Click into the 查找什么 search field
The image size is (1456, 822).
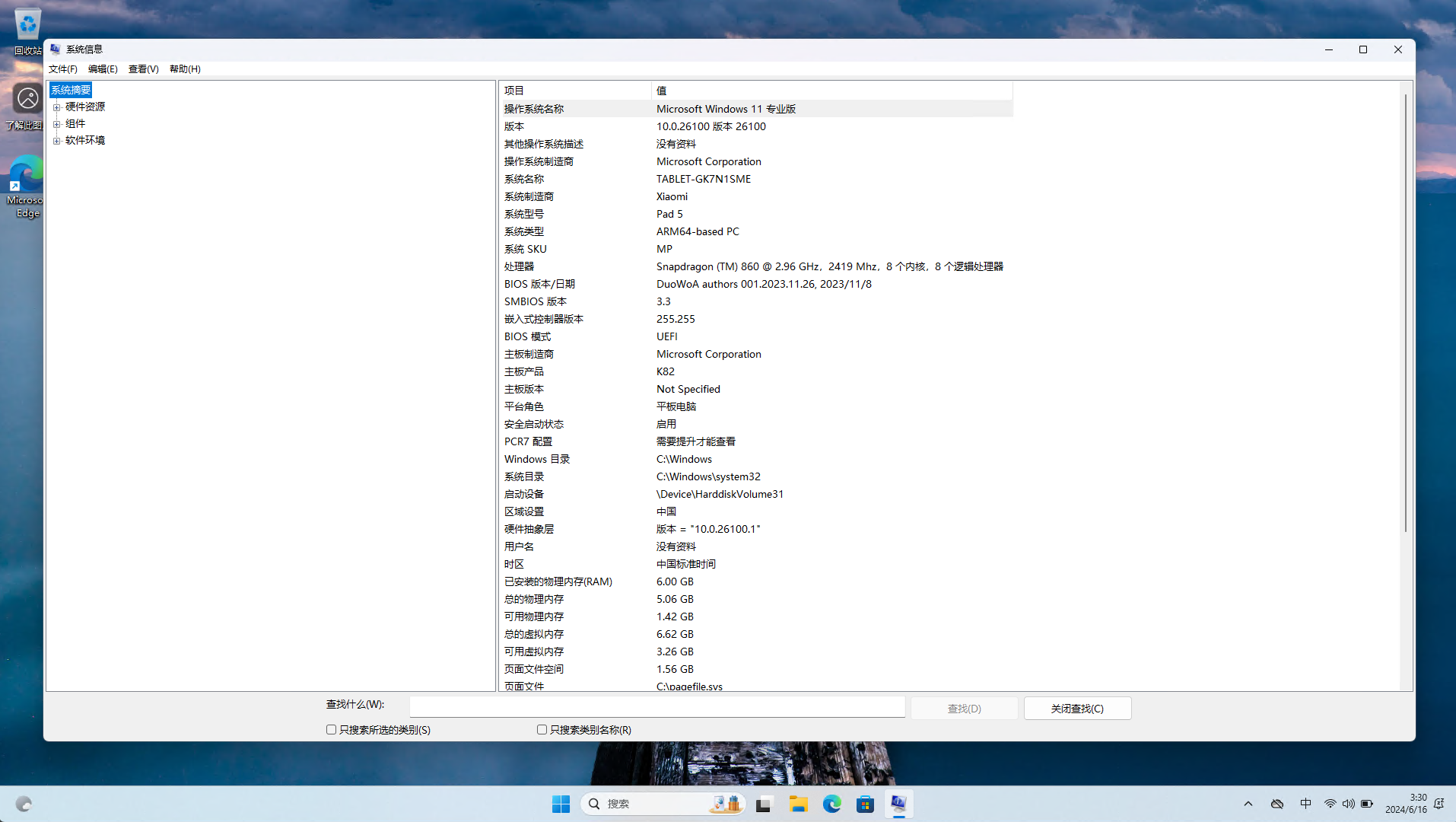click(x=656, y=707)
